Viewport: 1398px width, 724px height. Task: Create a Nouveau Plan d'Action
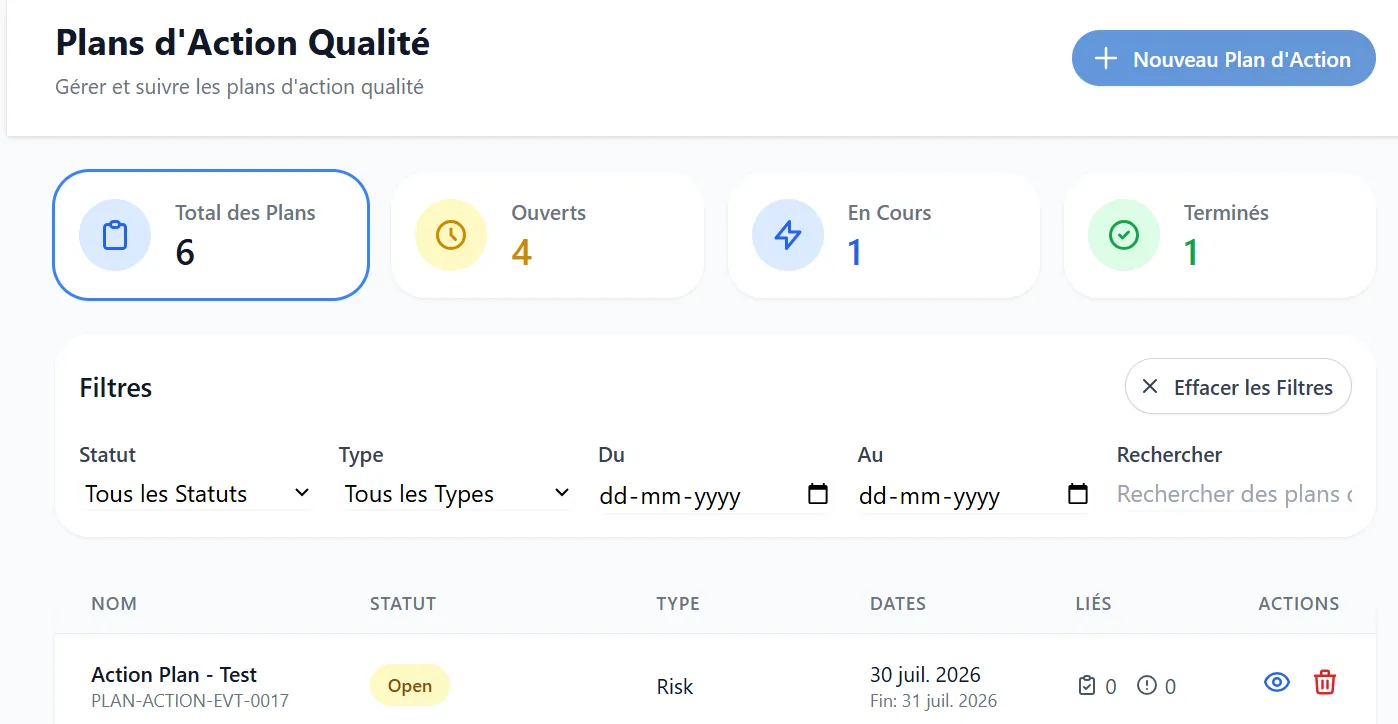coord(1224,58)
